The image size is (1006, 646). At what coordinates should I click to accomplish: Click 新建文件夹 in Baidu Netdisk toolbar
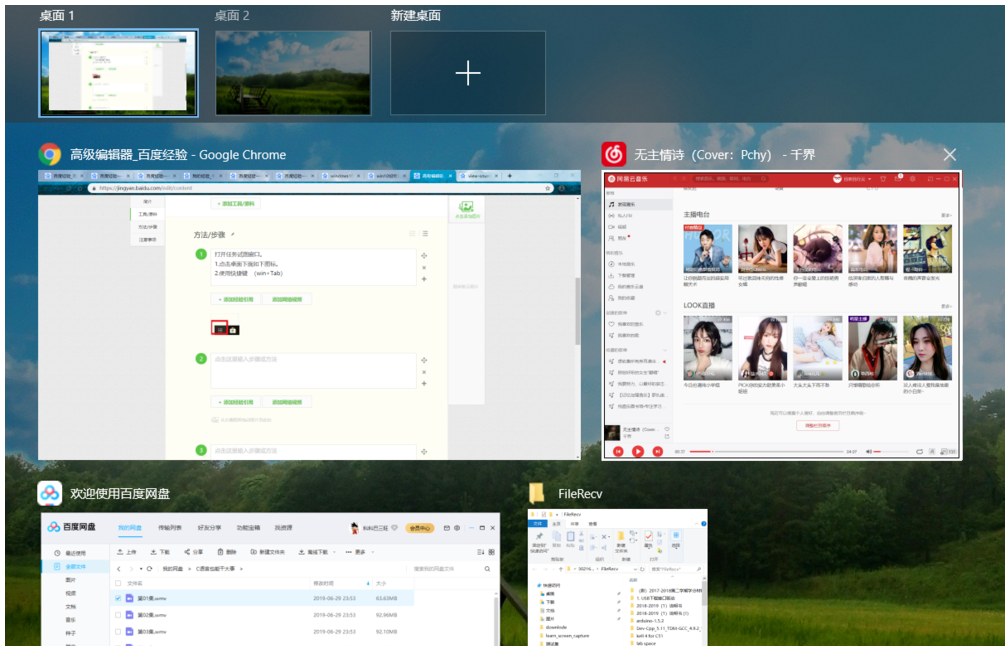(268, 552)
